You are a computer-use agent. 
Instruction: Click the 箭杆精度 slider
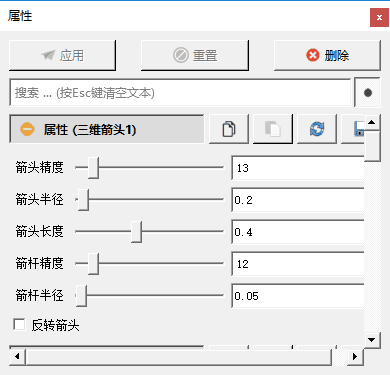click(149, 264)
